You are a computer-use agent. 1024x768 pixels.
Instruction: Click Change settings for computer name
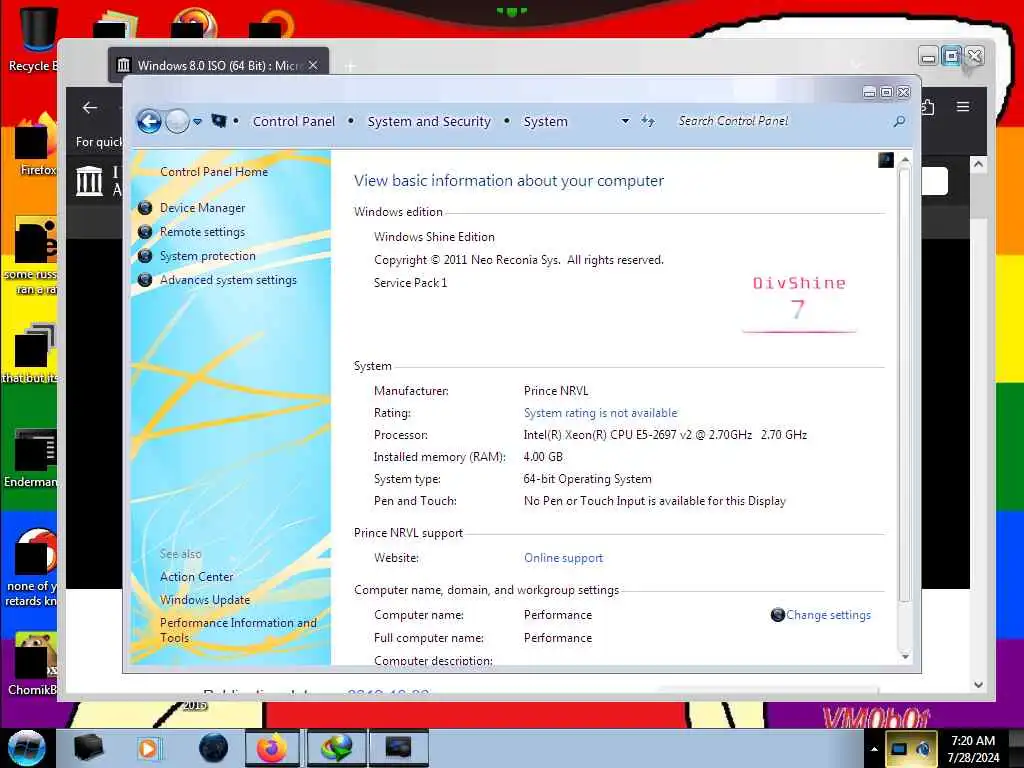pyautogui.click(x=828, y=615)
